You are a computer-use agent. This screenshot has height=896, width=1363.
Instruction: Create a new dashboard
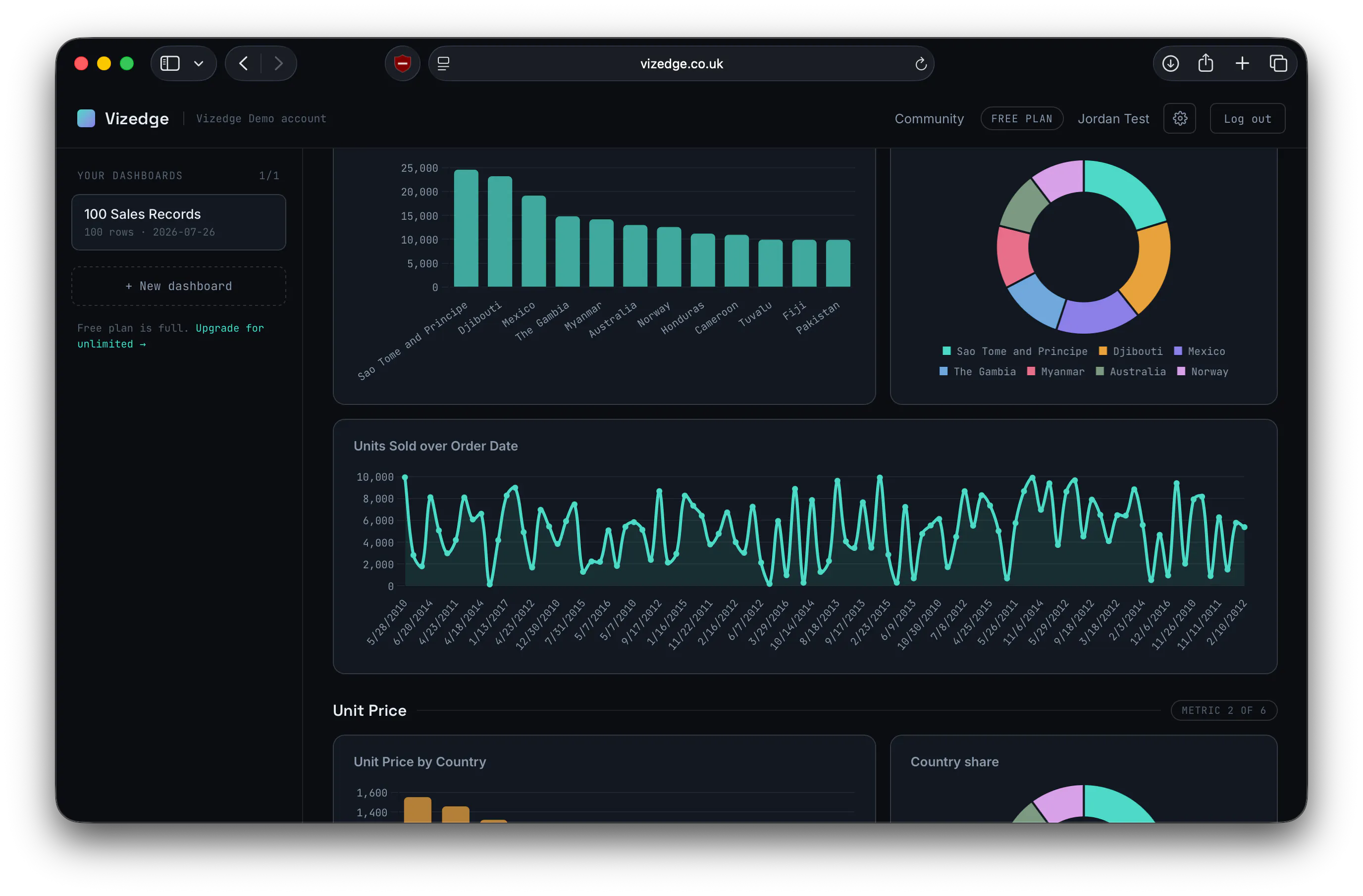tap(179, 286)
